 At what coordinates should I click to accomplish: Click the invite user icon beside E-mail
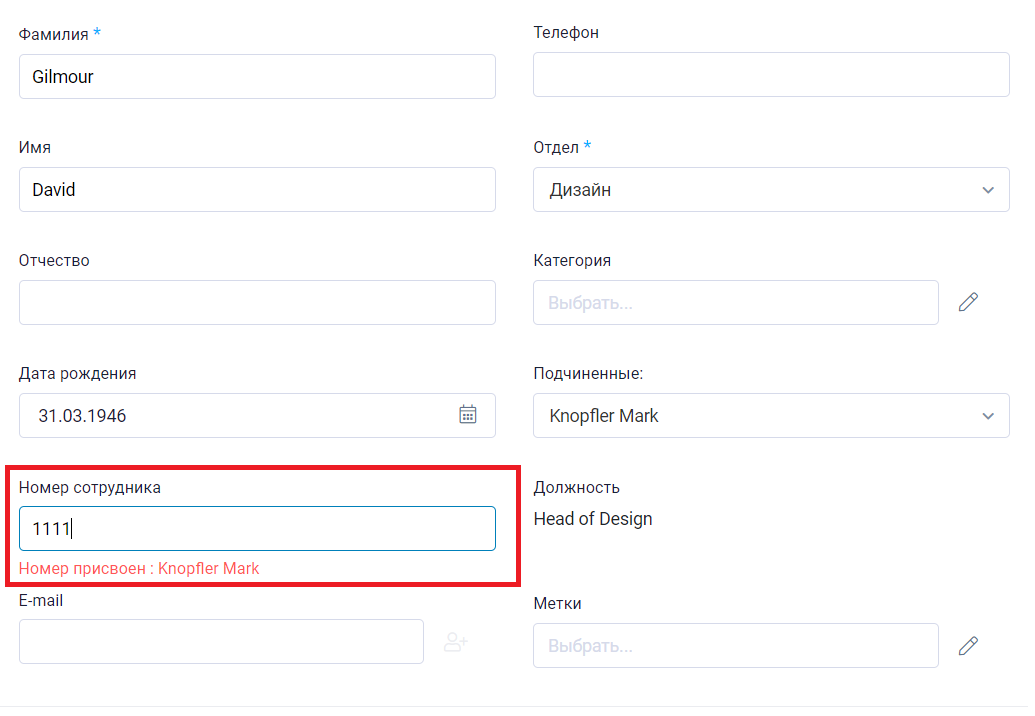click(x=455, y=641)
